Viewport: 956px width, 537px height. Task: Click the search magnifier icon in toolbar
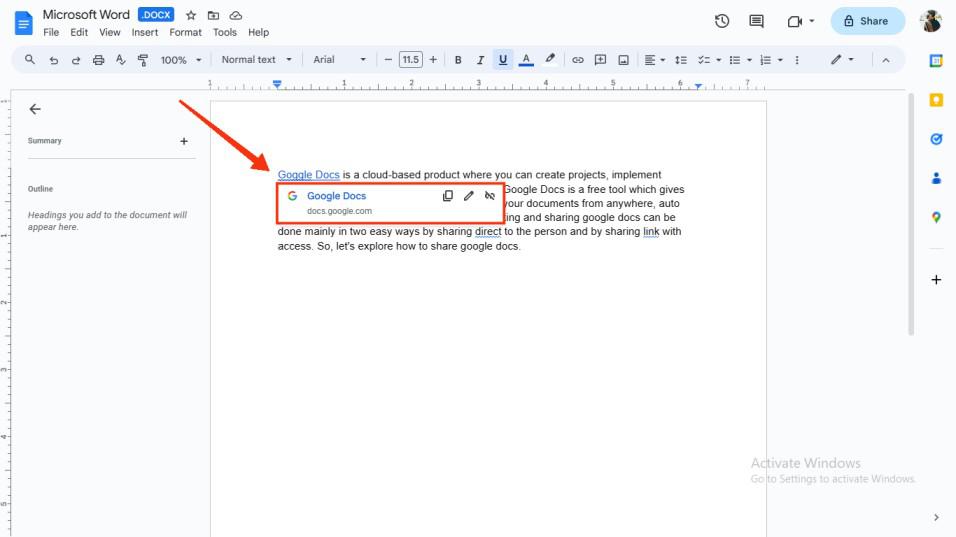(29, 60)
